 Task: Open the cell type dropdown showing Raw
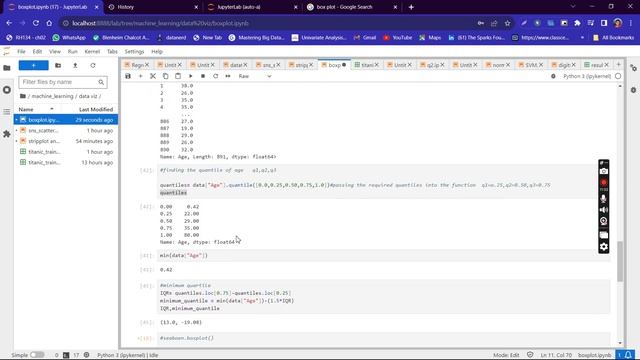click(255, 76)
